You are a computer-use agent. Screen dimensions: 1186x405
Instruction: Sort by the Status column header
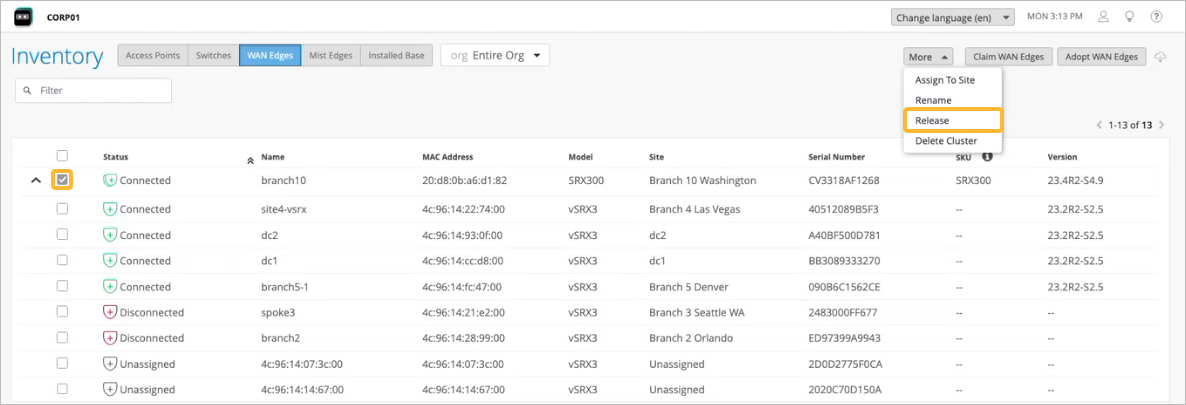point(116,157)
